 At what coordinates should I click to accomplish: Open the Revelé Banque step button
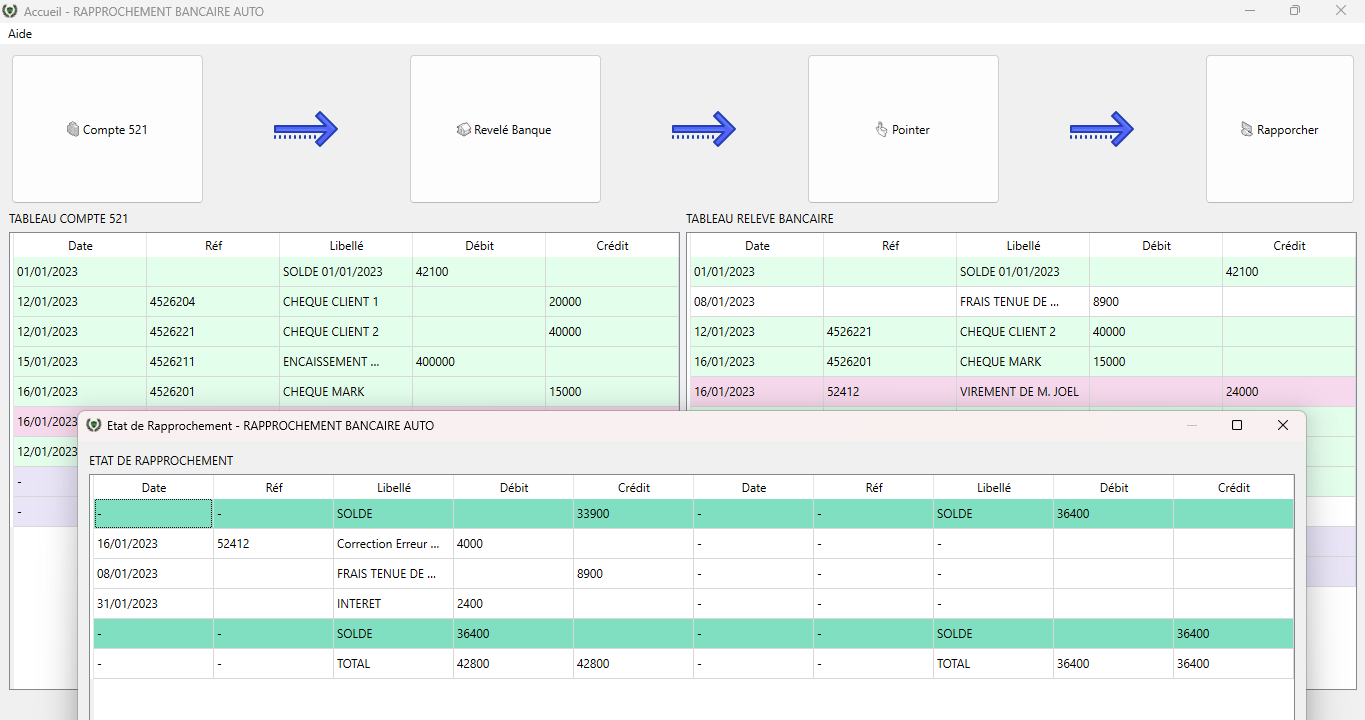click(x=505, y=129)
